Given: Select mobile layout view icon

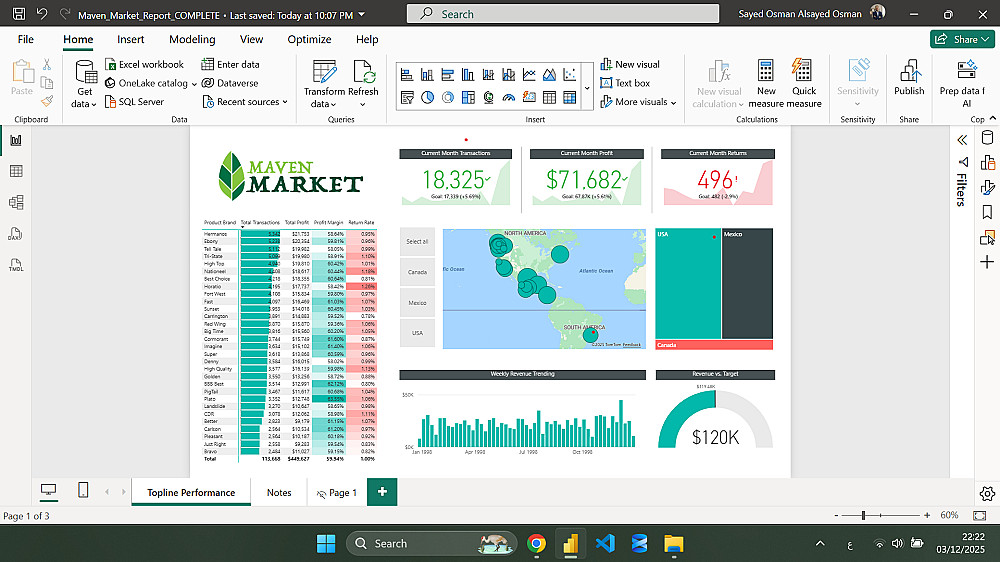Looking at the screenshot, I should pyautogui.click(x=83, y=490).
